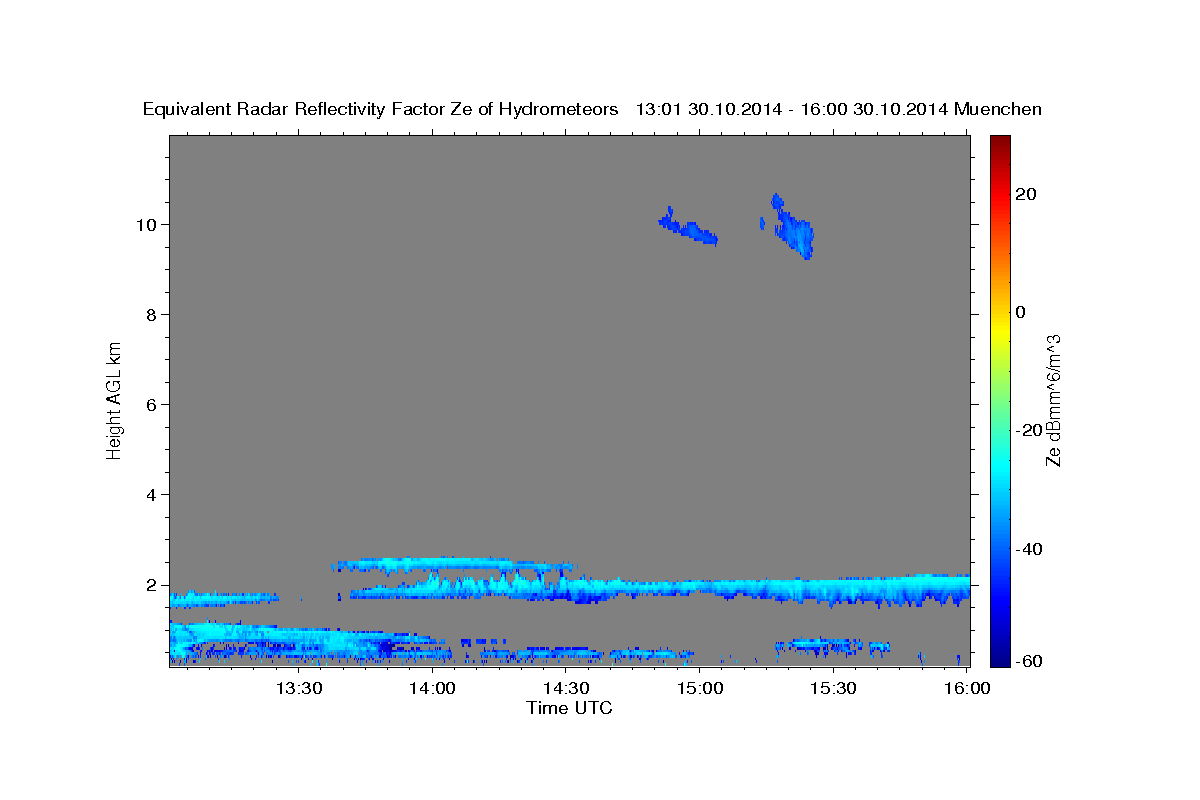
Task: Click the colorbar value -40
Action: [x=1028, y=549]
